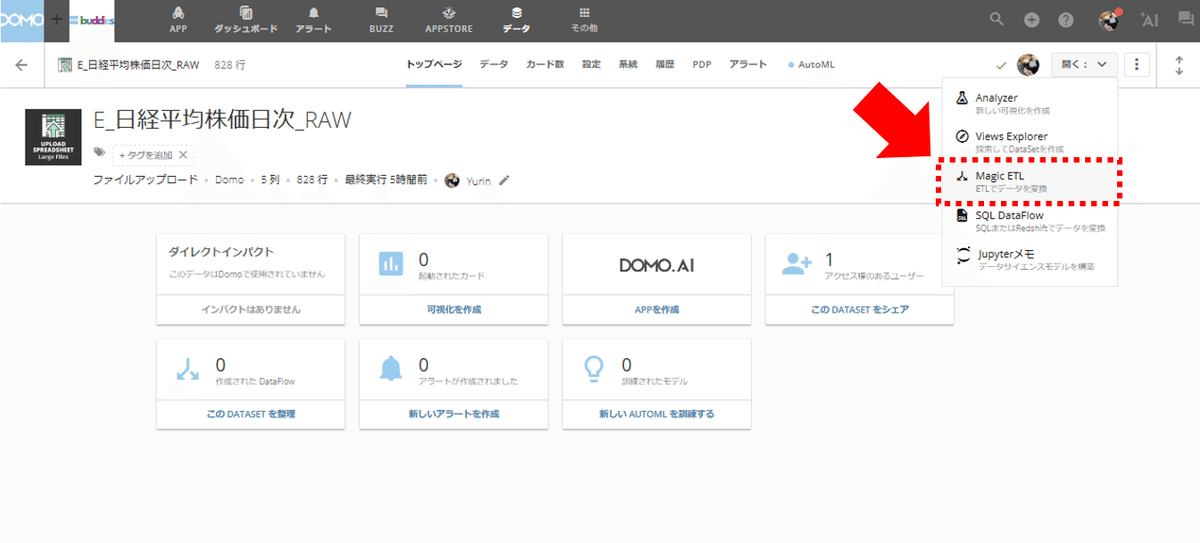Switch to the 系統 tab

[628, 65]
